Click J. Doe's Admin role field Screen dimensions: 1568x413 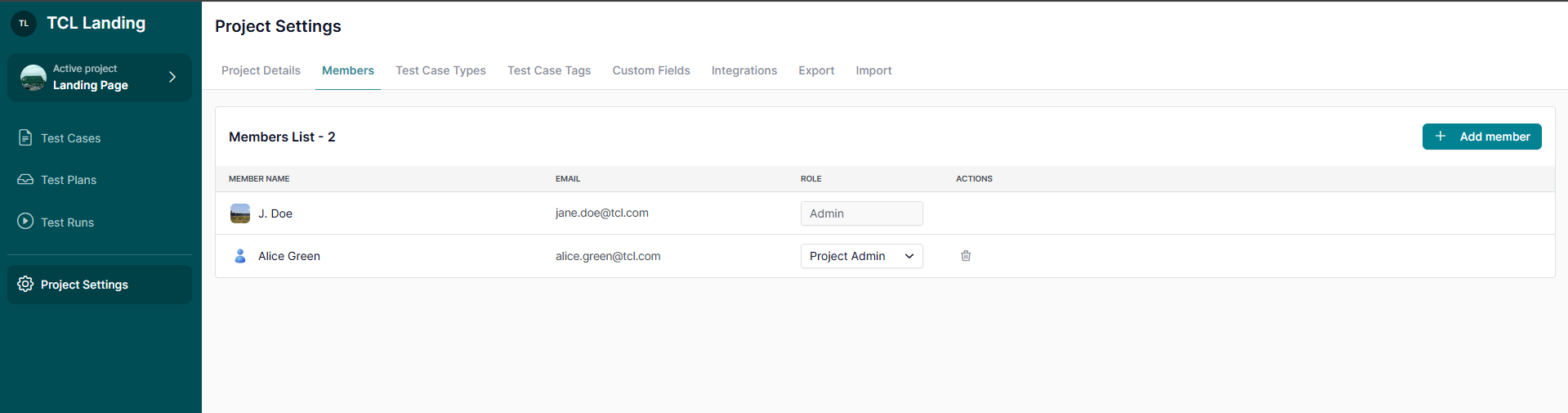point(861,213)
